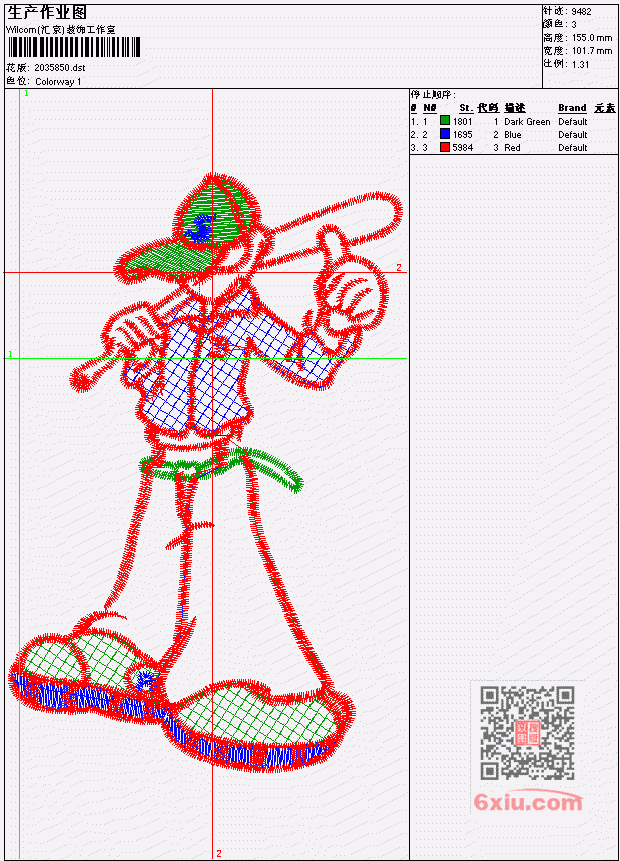Click row '1. 1' in stop sequence
620x861 pixels.
tap(514, 121)
